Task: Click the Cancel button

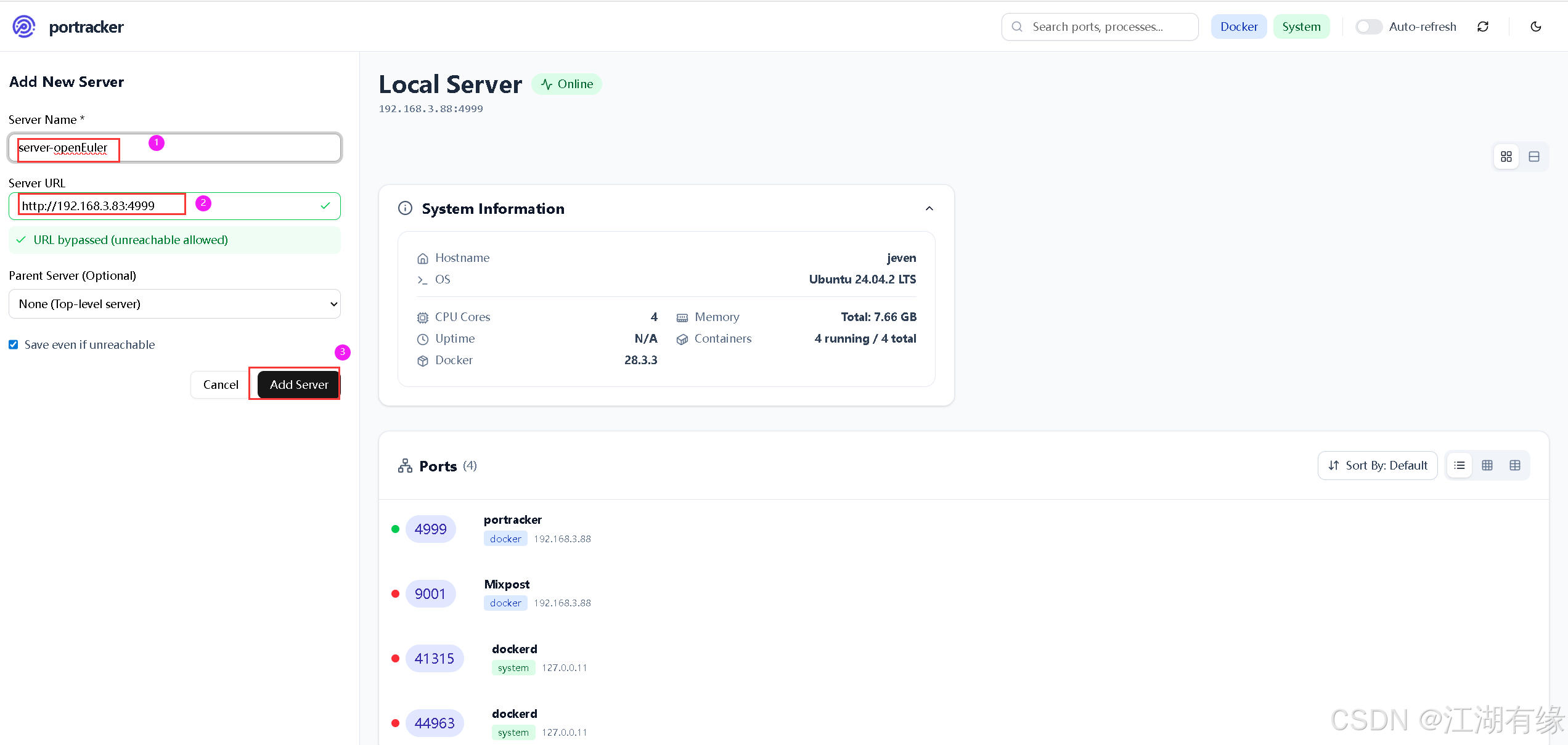Action: coord(221,385)
